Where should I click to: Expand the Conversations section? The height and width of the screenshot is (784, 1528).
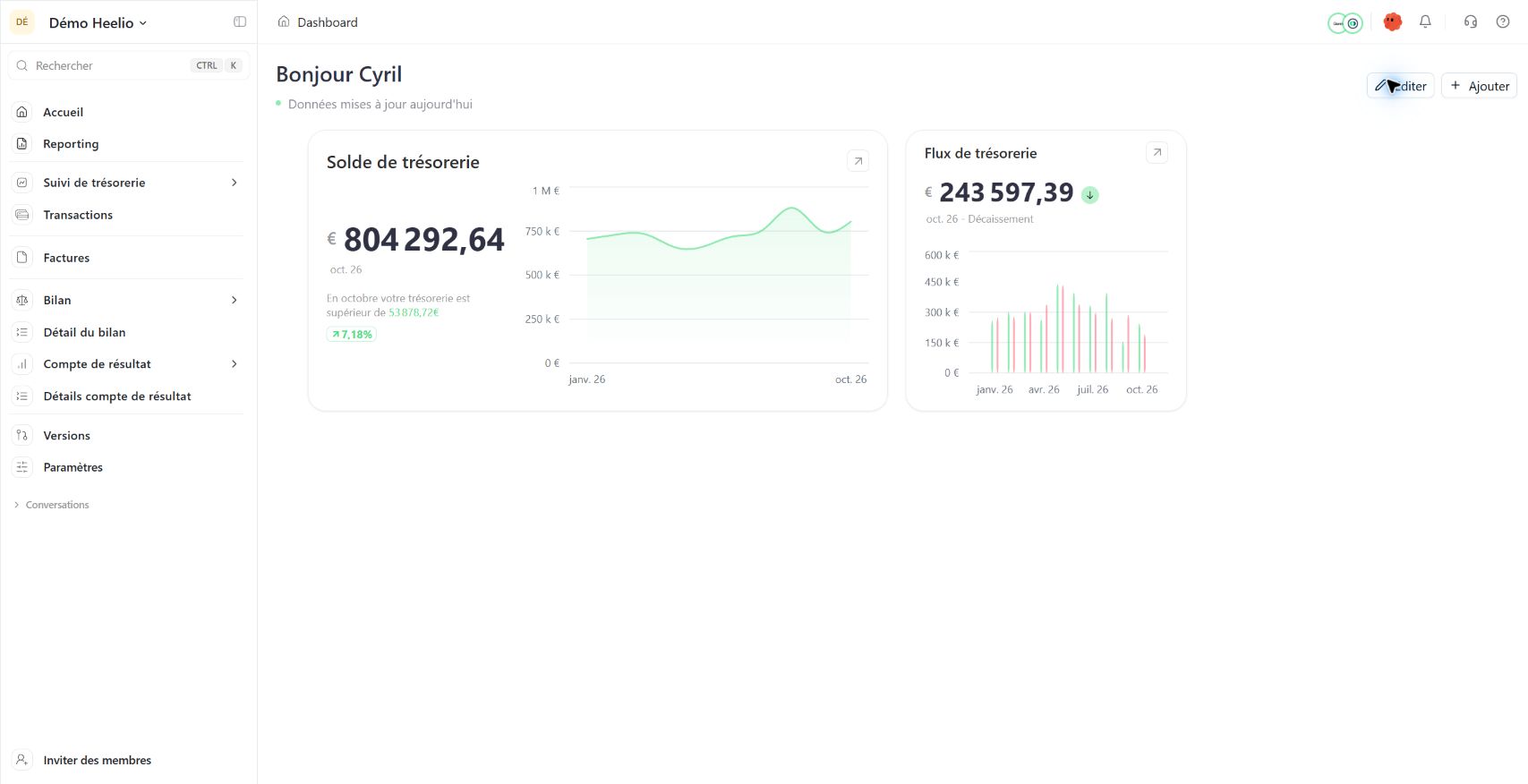point(52,505)
